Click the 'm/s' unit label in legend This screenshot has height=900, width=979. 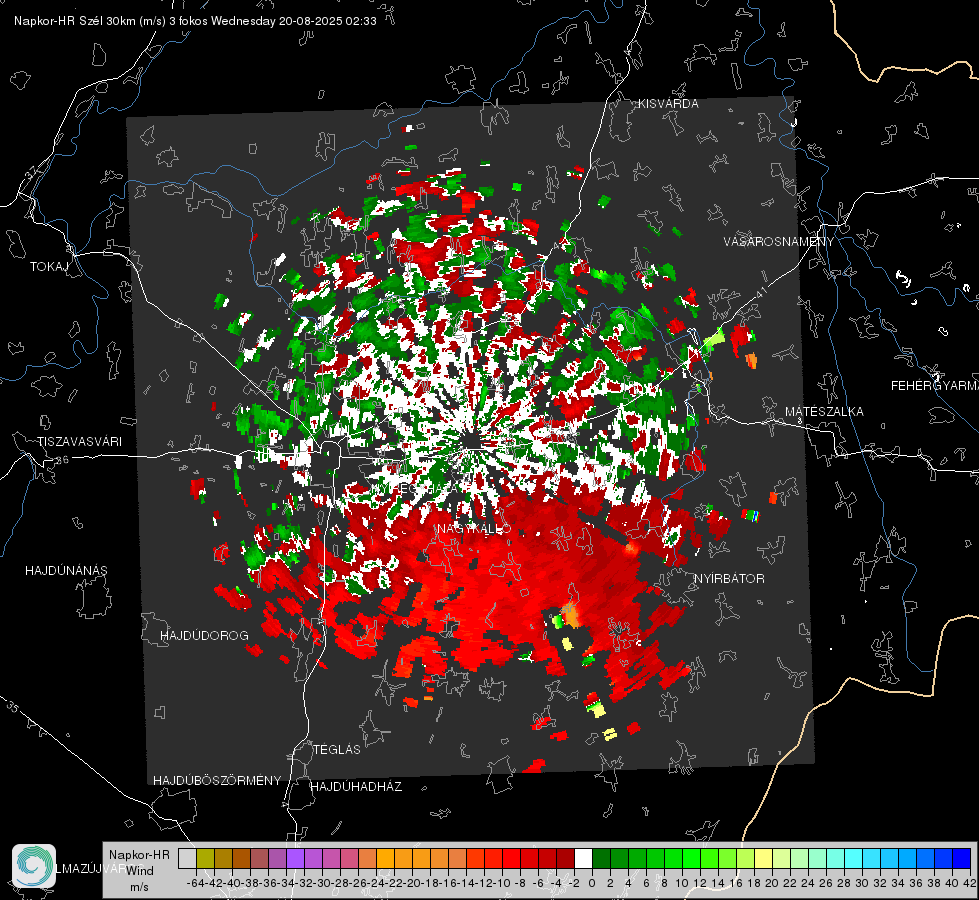pyautogui.click(x=139, y=887)
